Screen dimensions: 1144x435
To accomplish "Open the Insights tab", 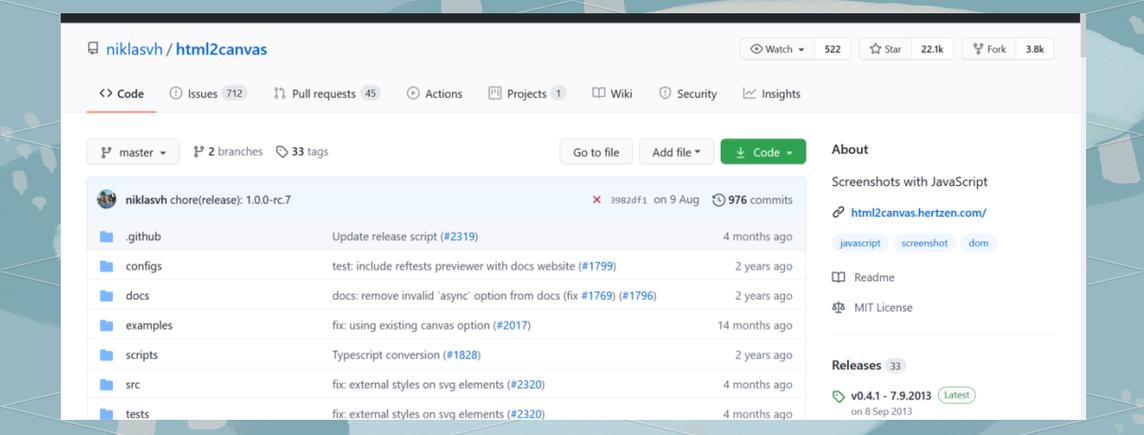I will point(772,93).
